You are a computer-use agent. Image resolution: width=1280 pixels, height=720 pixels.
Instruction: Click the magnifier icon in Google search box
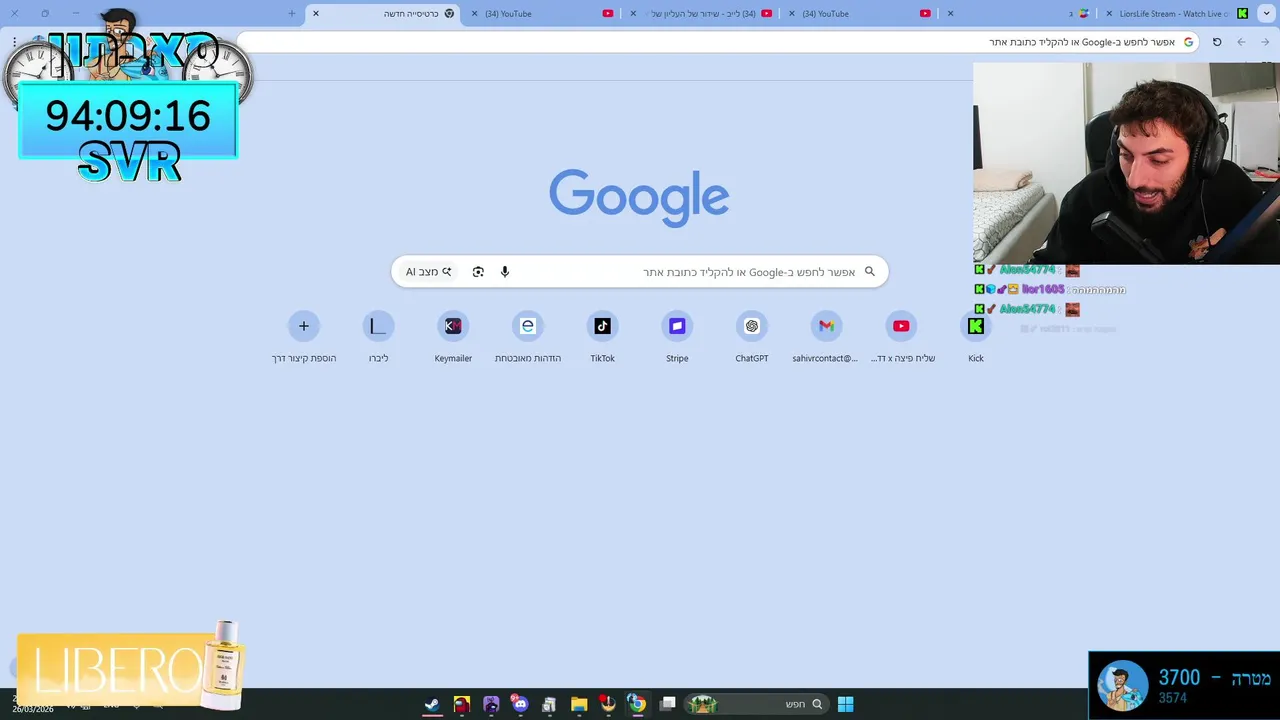[869, 271]
